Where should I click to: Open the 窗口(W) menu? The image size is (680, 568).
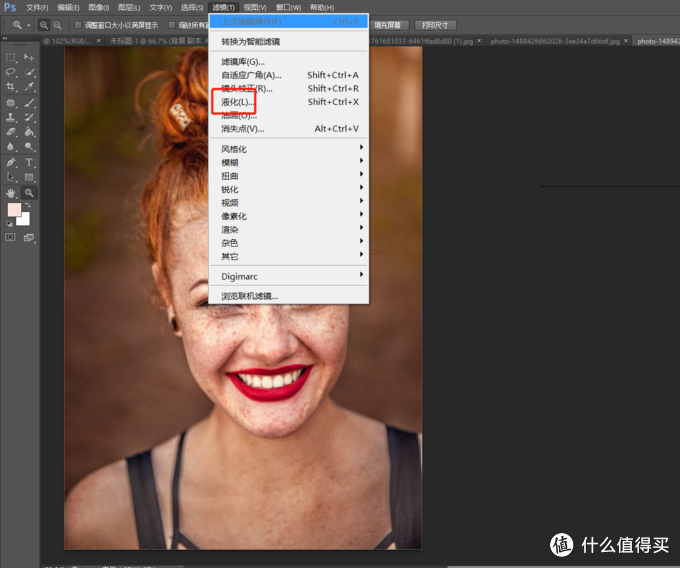[288, 7]
